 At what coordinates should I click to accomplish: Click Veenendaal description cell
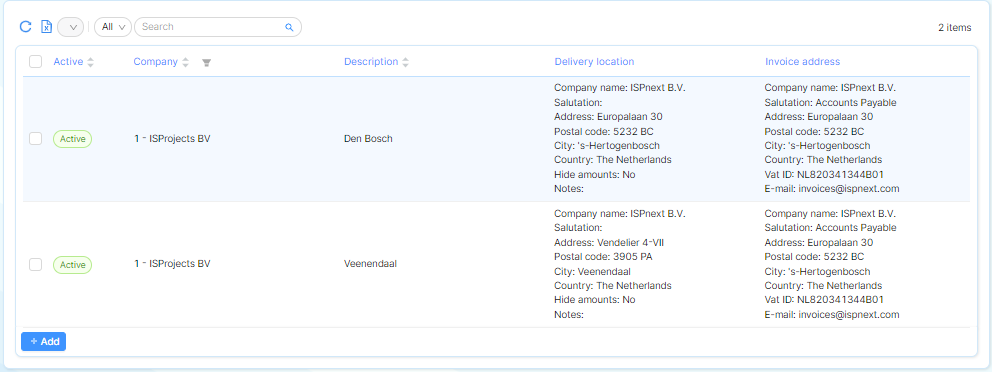click(370, 264)
